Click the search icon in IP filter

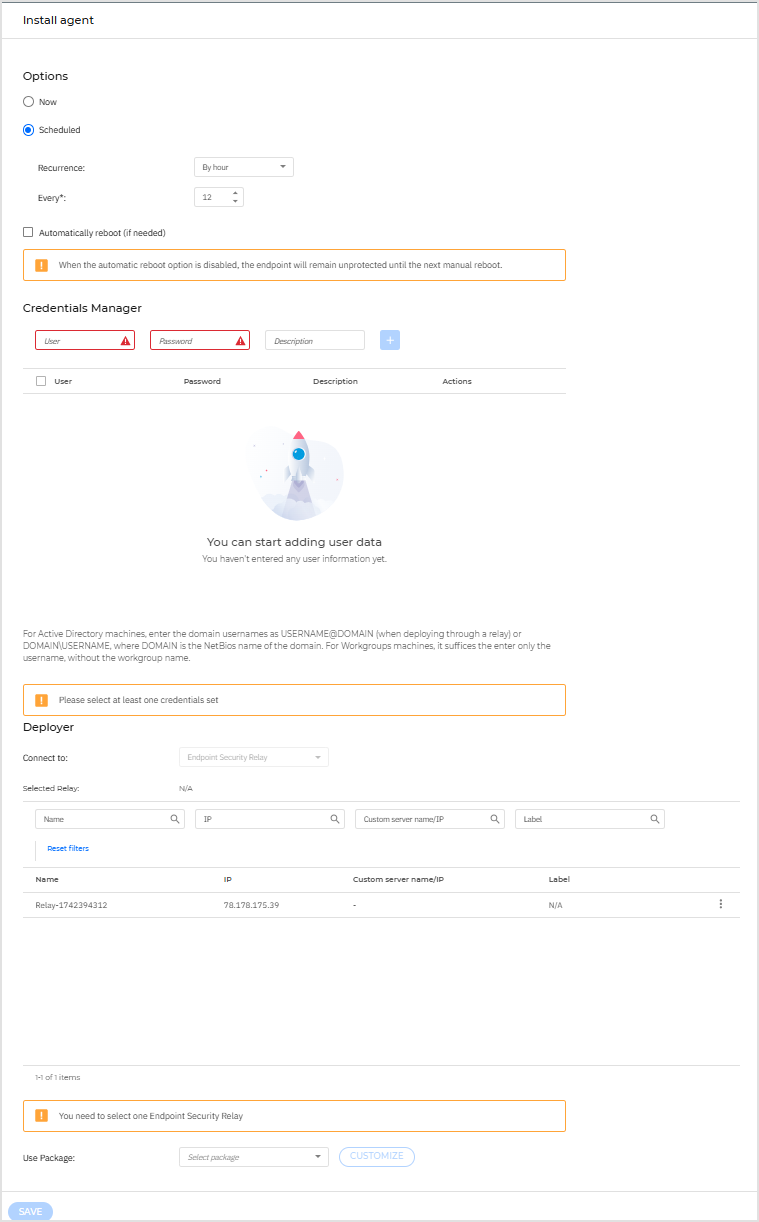click(335, 819)
